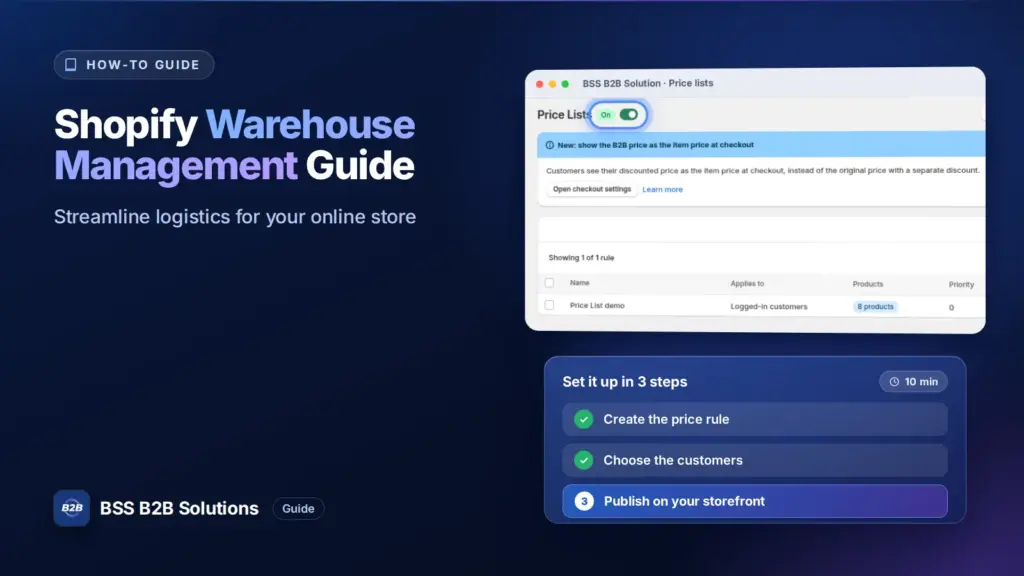Click the info icon in blue banner
The height and width of the screenshot is (576, 1024).
549,145
